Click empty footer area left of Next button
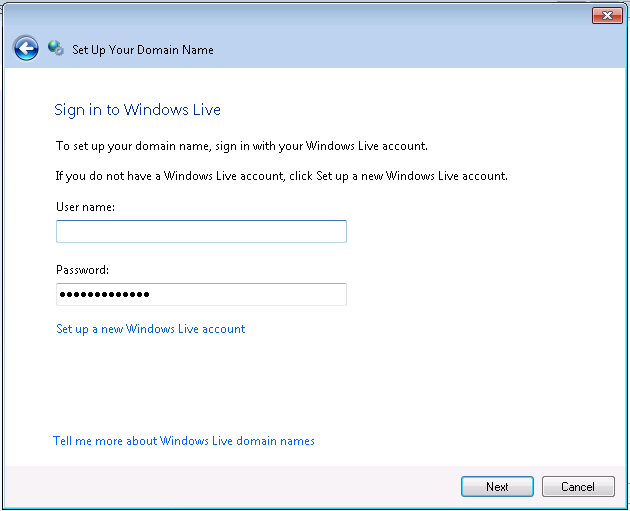 point(250,487)
